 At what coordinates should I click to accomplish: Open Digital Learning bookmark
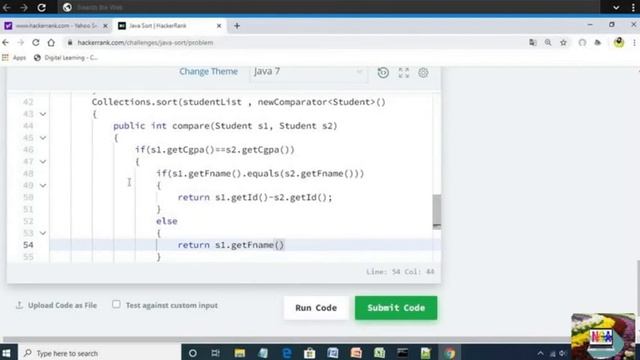66,58
